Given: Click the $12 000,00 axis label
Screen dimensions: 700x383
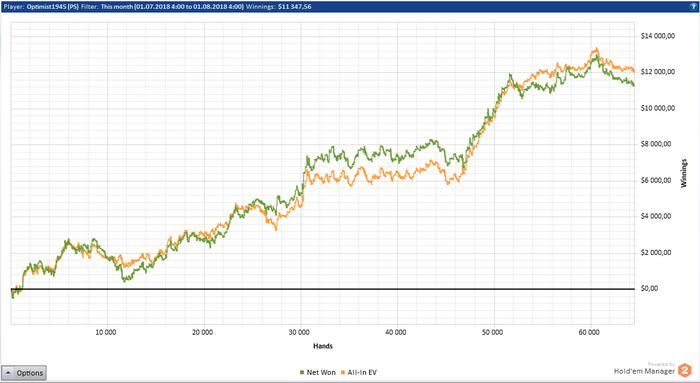Looking at the screenshot, I should point(658,72).
